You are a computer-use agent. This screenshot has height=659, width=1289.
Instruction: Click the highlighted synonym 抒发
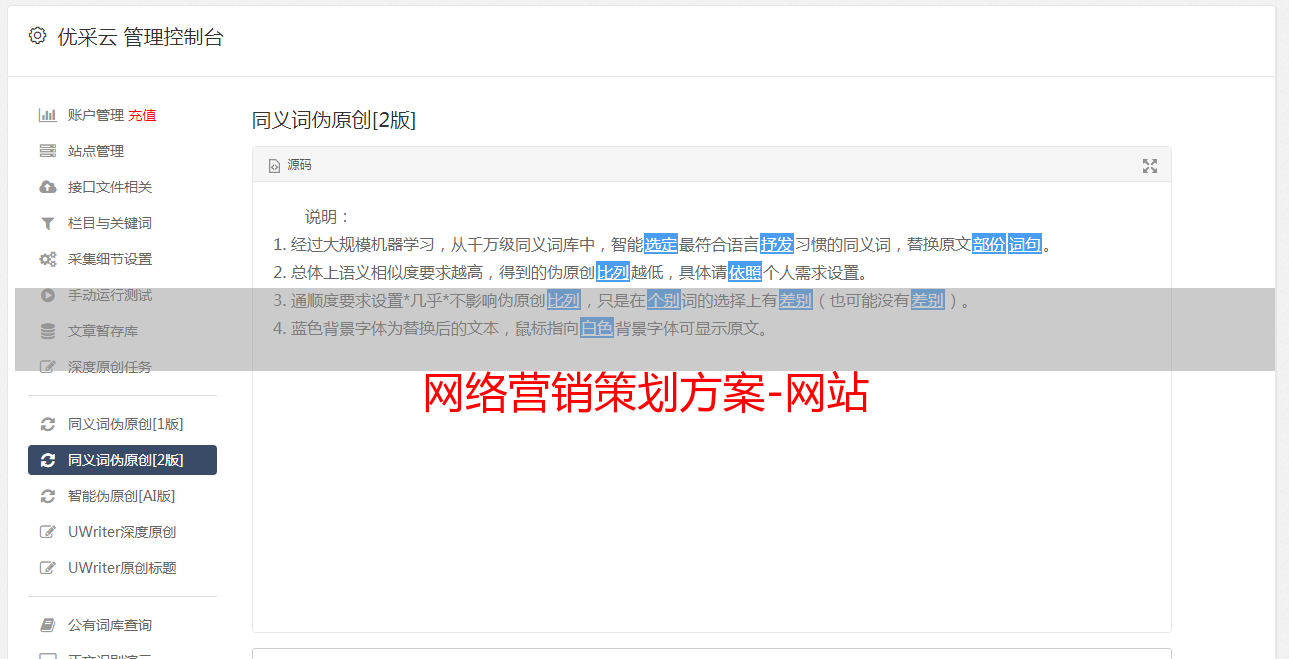click(x=777, y=244)
